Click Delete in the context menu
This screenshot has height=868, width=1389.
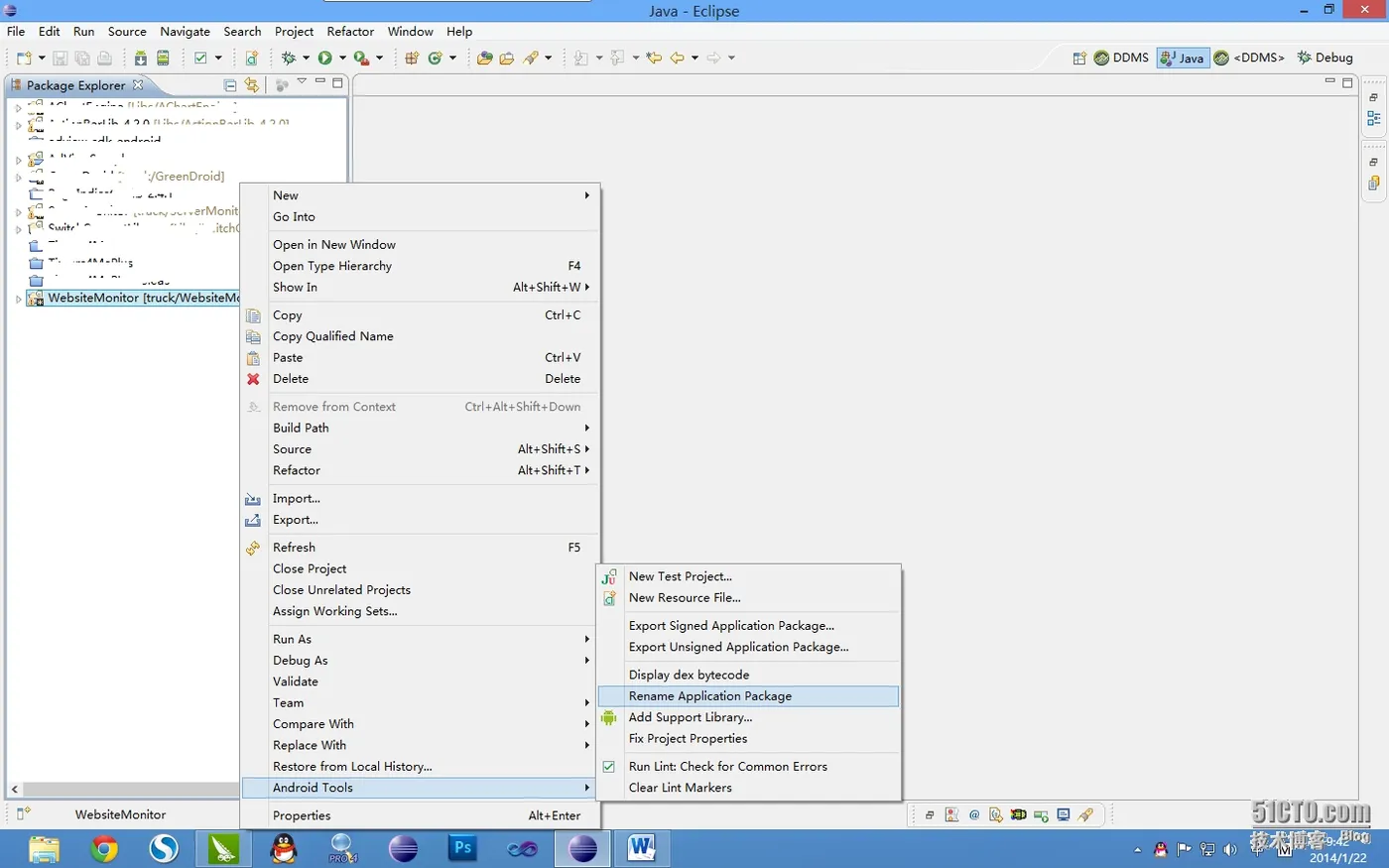[421, 379]
